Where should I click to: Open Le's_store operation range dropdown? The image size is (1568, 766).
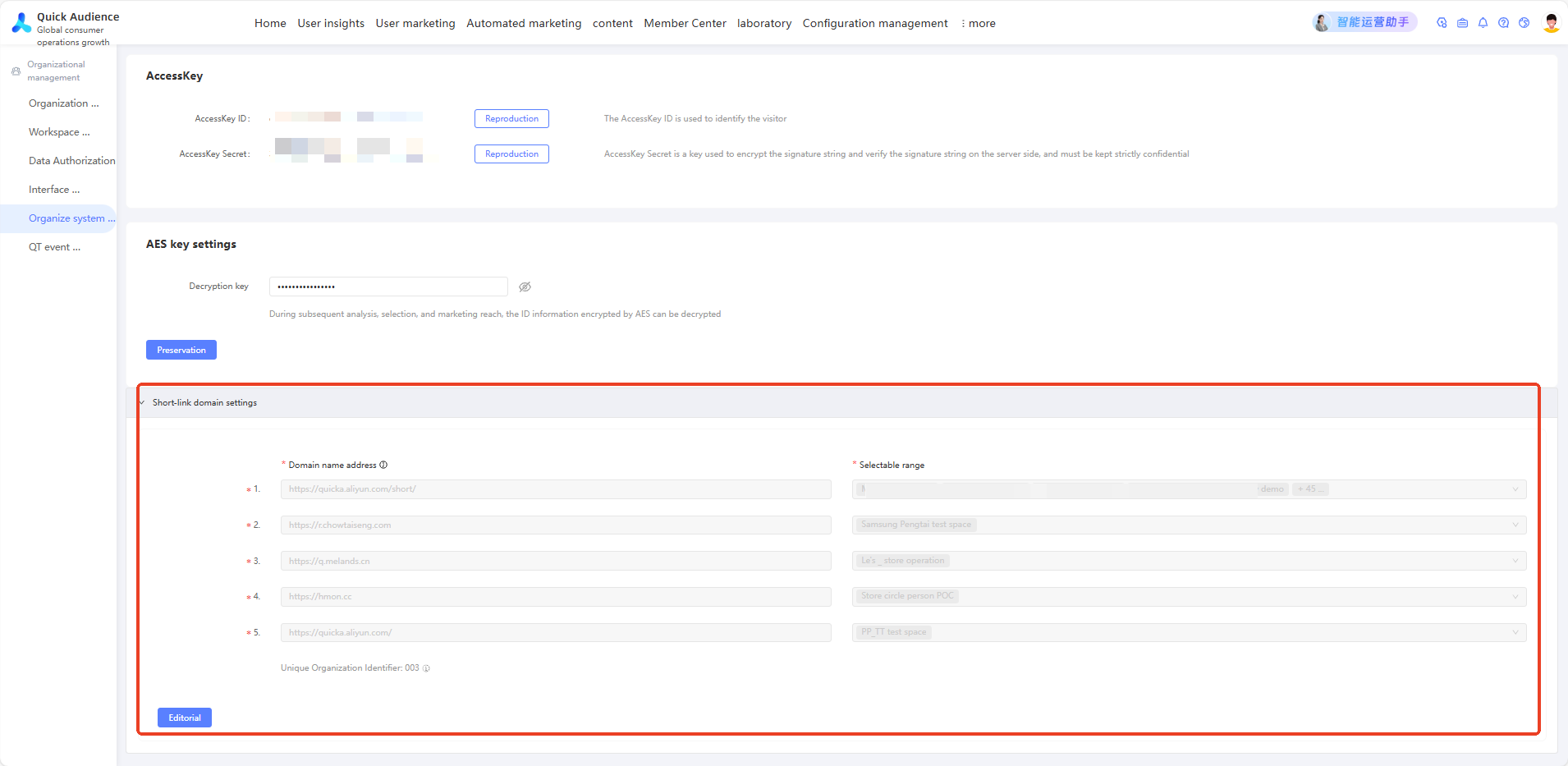point(1189,561)
